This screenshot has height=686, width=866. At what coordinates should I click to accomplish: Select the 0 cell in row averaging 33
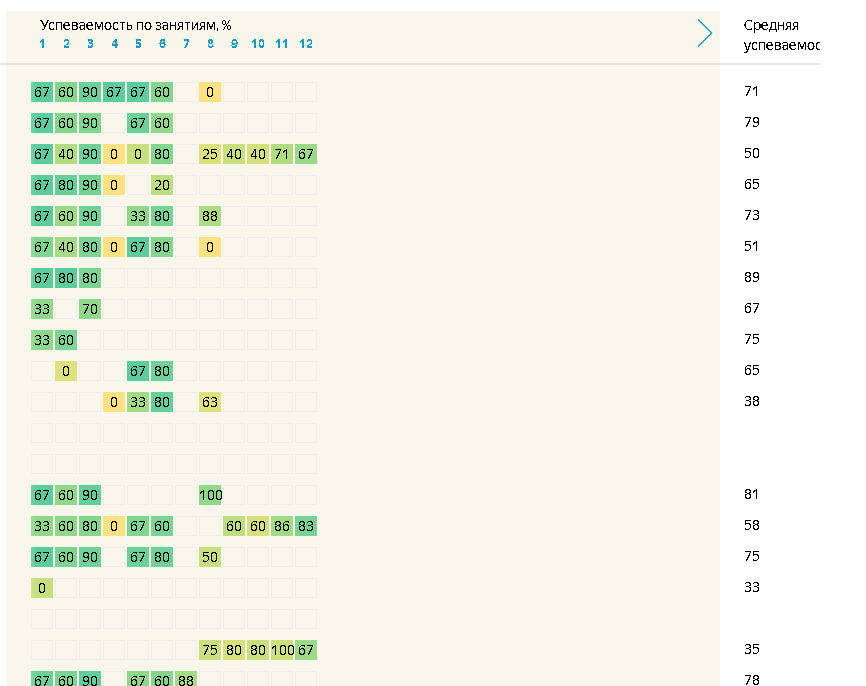point(42,588)
